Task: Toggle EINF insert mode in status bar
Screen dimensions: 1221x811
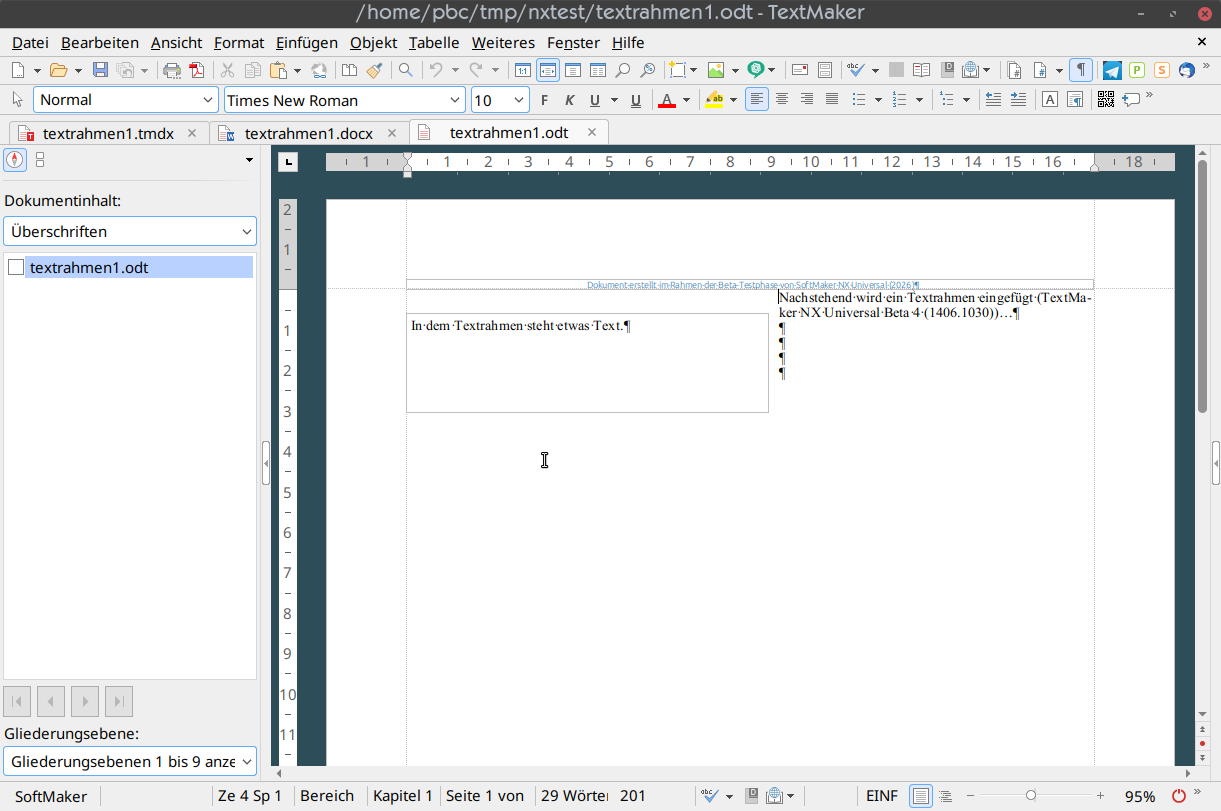Action: pyautogui.click(x=882, y=796)
